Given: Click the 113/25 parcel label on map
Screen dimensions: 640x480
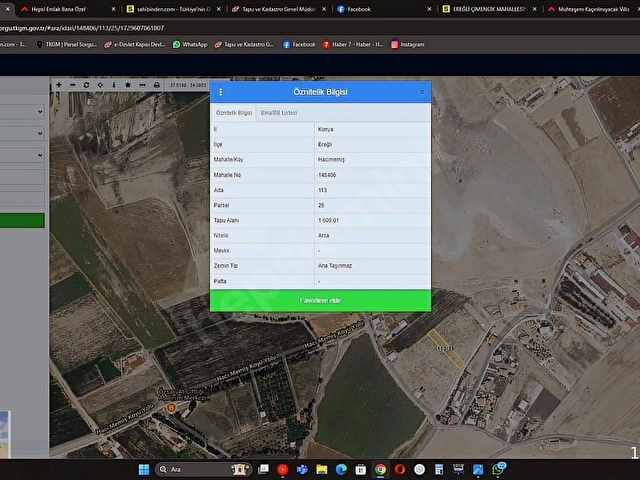Looking at the screenshot, I should [x=446, y=349].
